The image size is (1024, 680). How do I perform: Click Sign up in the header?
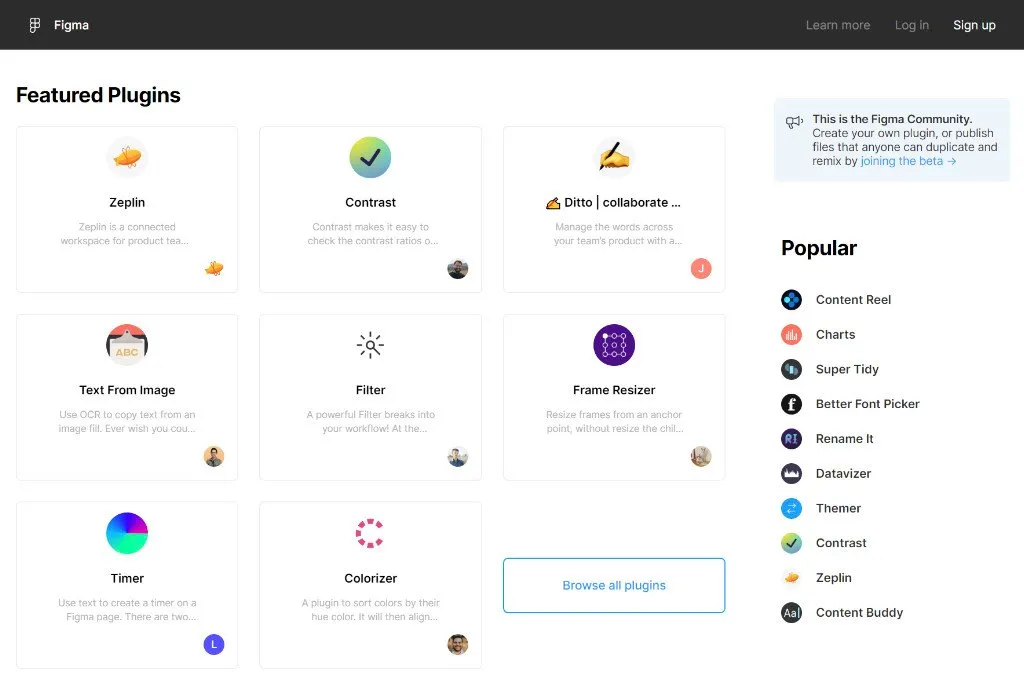pyautogui.click(x=974, y=25)
